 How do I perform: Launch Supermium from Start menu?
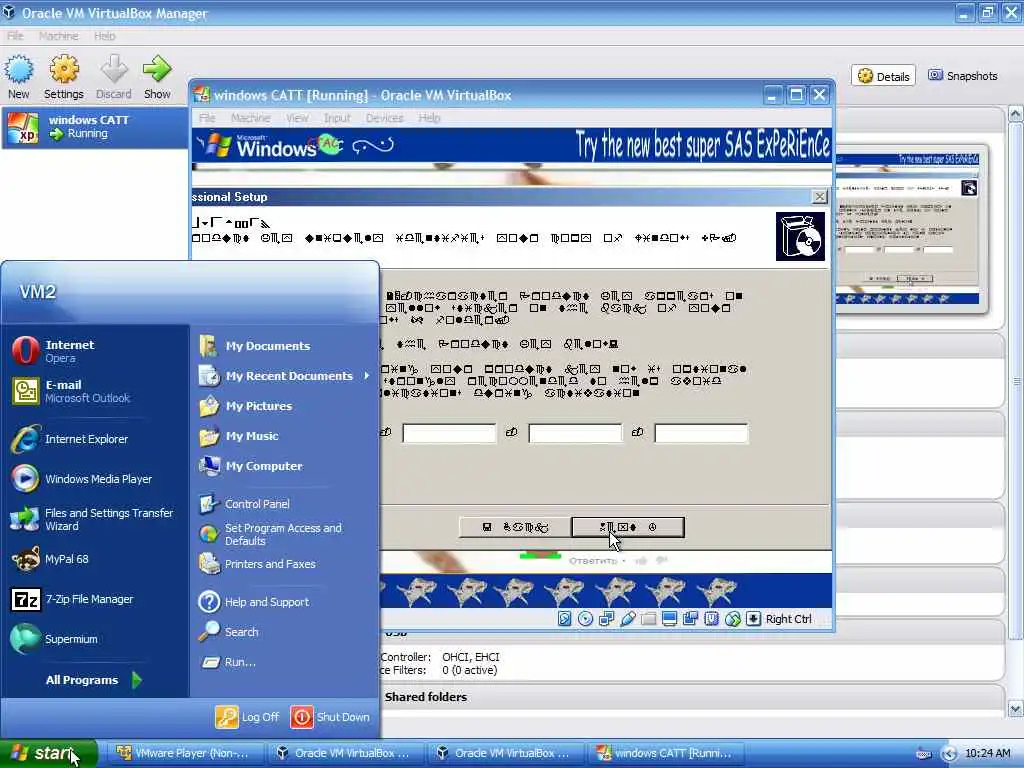[95, 639]
